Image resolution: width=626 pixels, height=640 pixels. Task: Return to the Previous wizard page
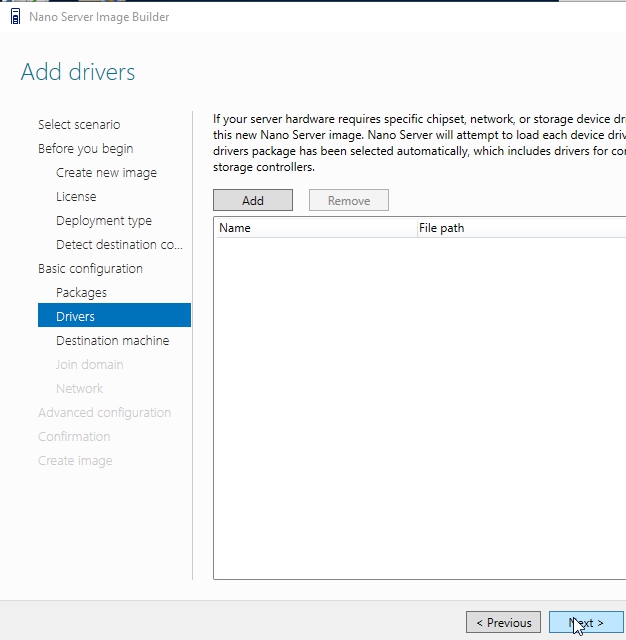point(503,623)
